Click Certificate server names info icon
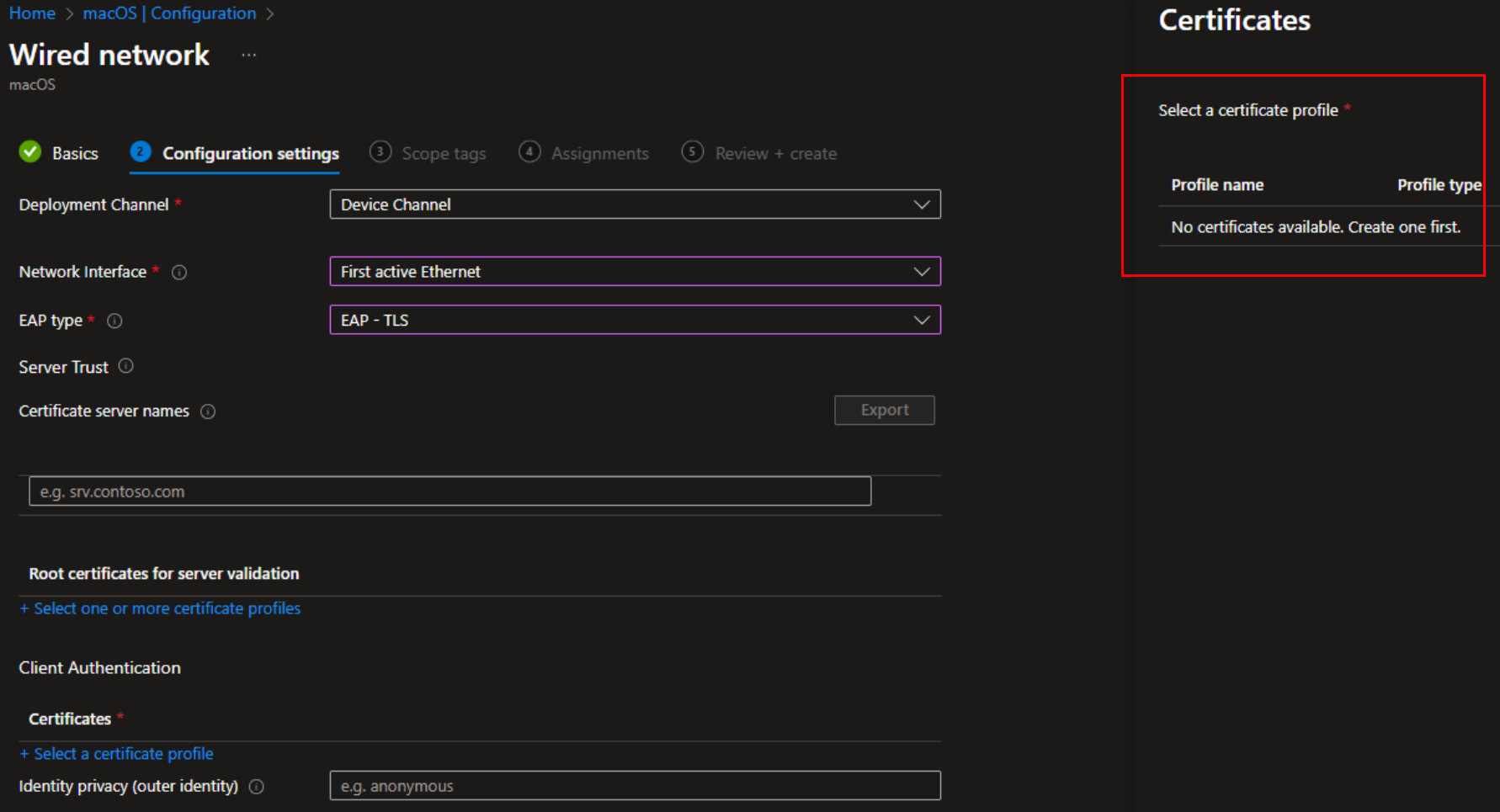1500x812 pixels. pyautogui.click(x=208, y=411)
